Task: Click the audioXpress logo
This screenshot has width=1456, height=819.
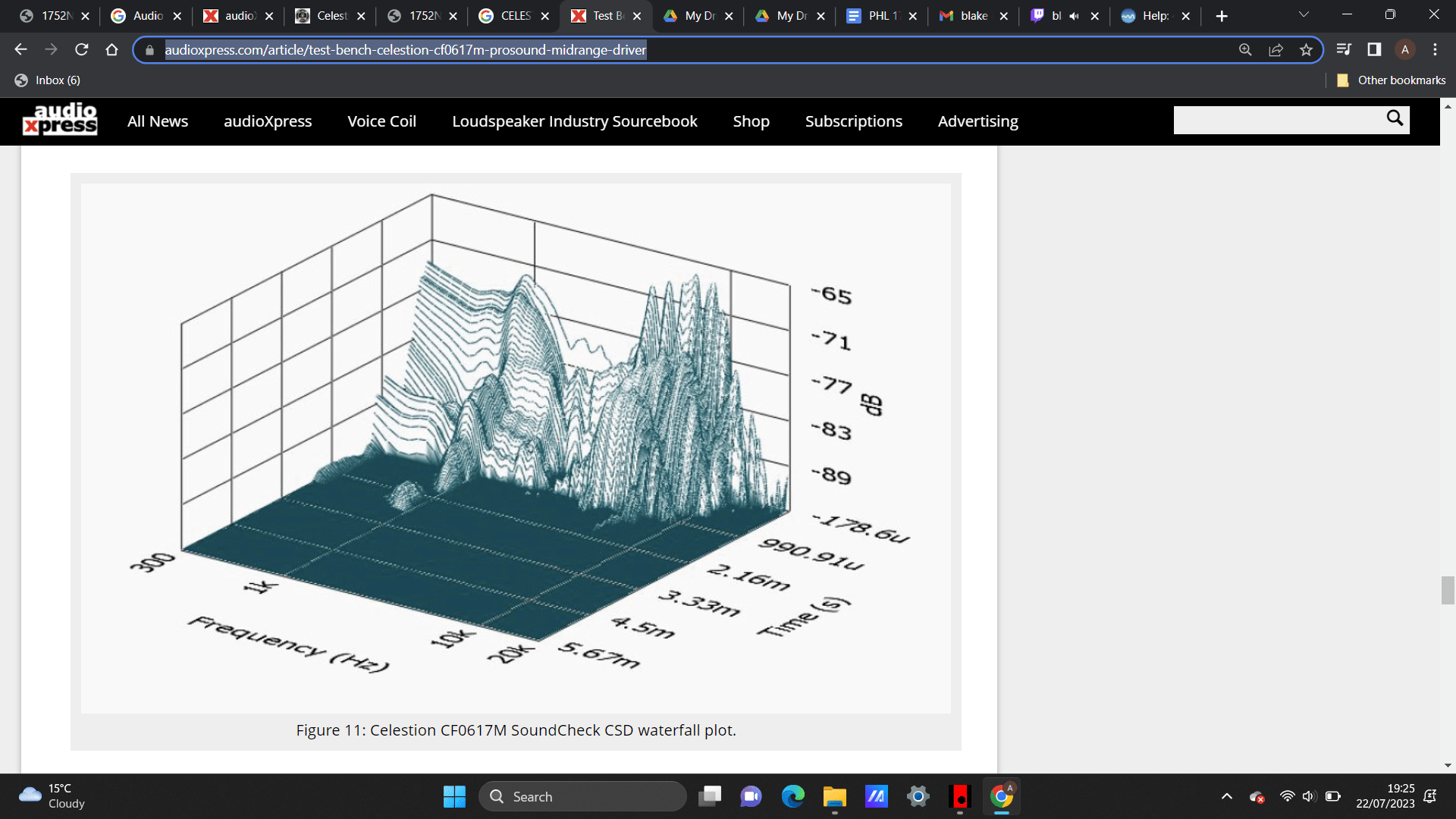Action: (60, 119)
